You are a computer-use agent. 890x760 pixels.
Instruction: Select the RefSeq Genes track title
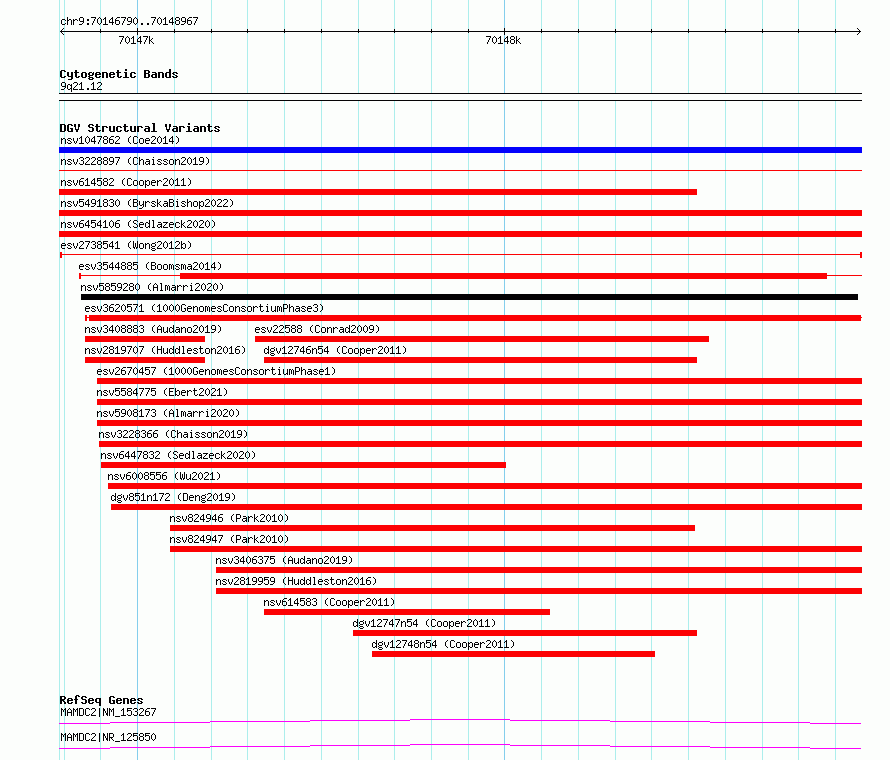[101, 700]
